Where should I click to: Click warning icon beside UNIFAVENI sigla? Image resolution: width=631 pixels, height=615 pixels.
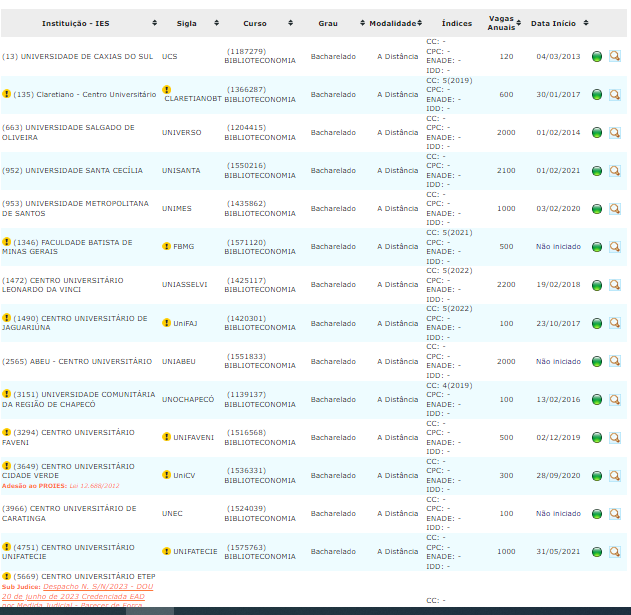(166, 437)
